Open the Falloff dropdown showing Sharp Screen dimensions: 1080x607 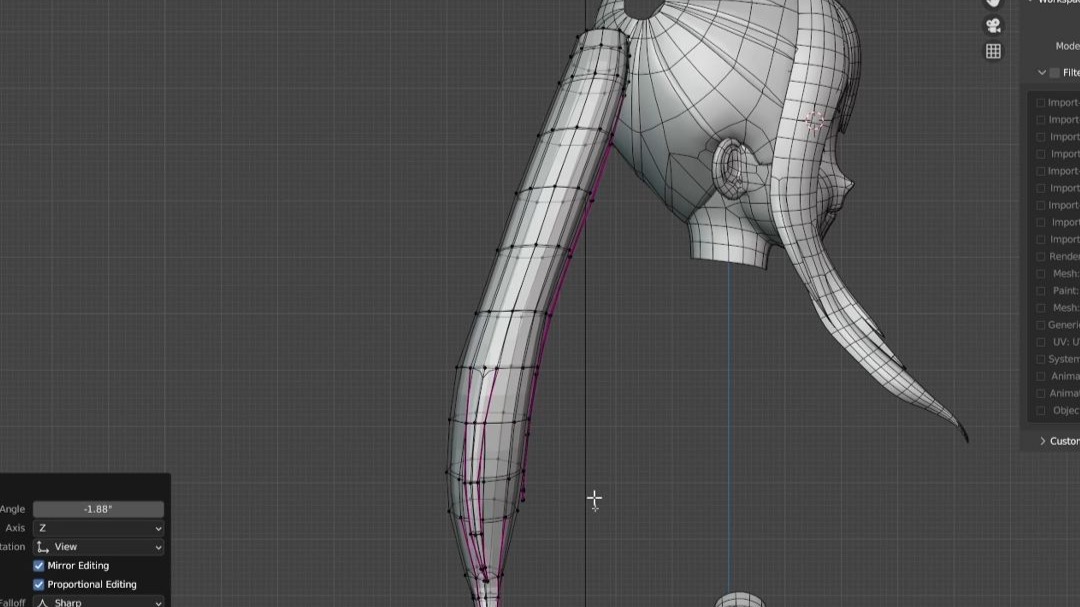(x=98, y=601)
